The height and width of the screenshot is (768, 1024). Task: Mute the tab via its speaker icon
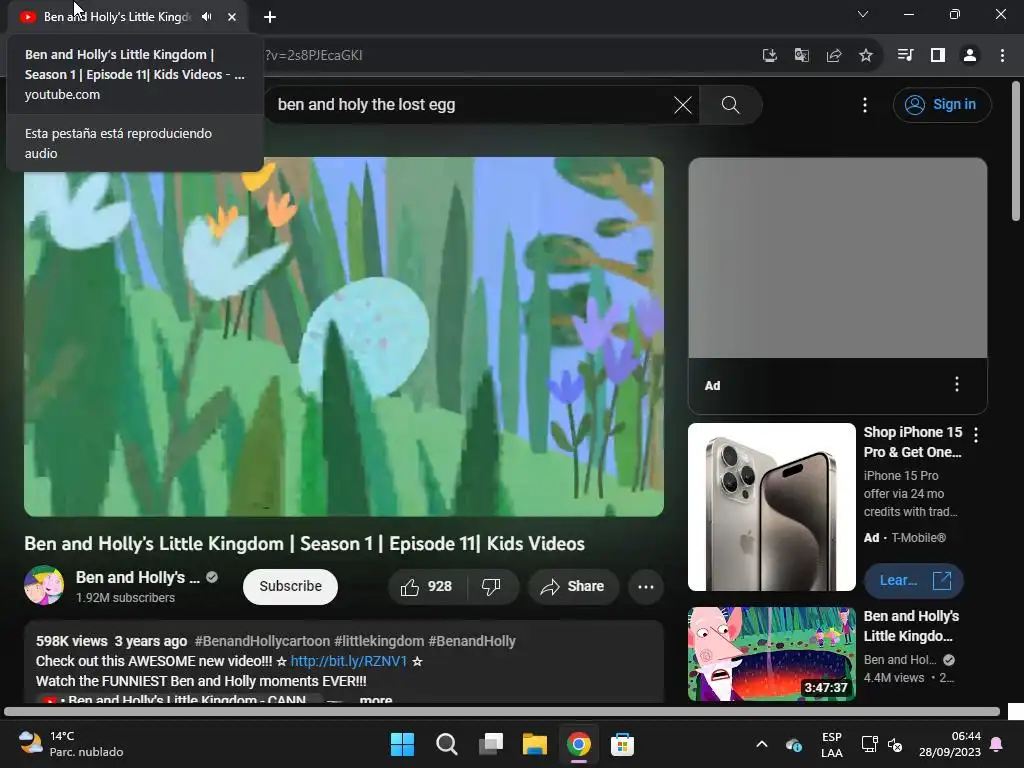pyautogui.click(x=206, y=17)
